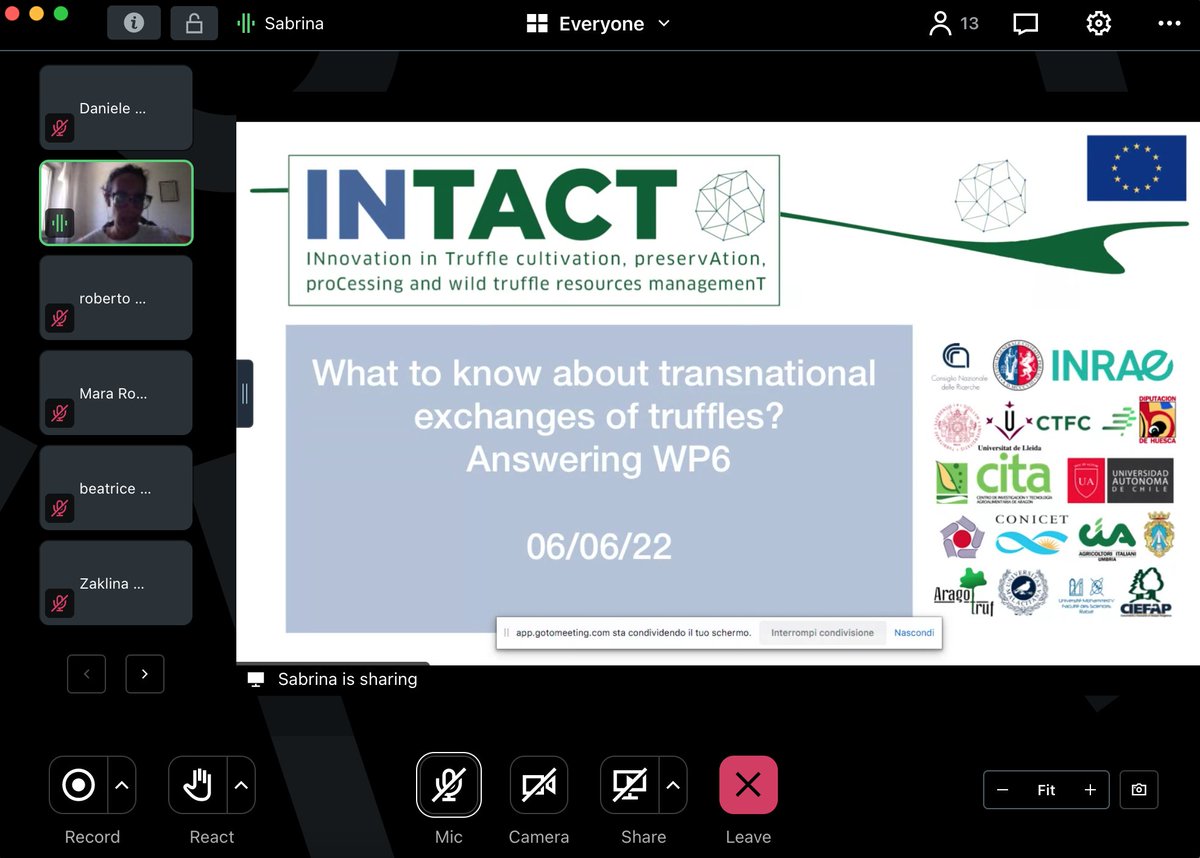Open the meeting information panel
Screen dimensions: 1200x858
[x=134, y=22]
